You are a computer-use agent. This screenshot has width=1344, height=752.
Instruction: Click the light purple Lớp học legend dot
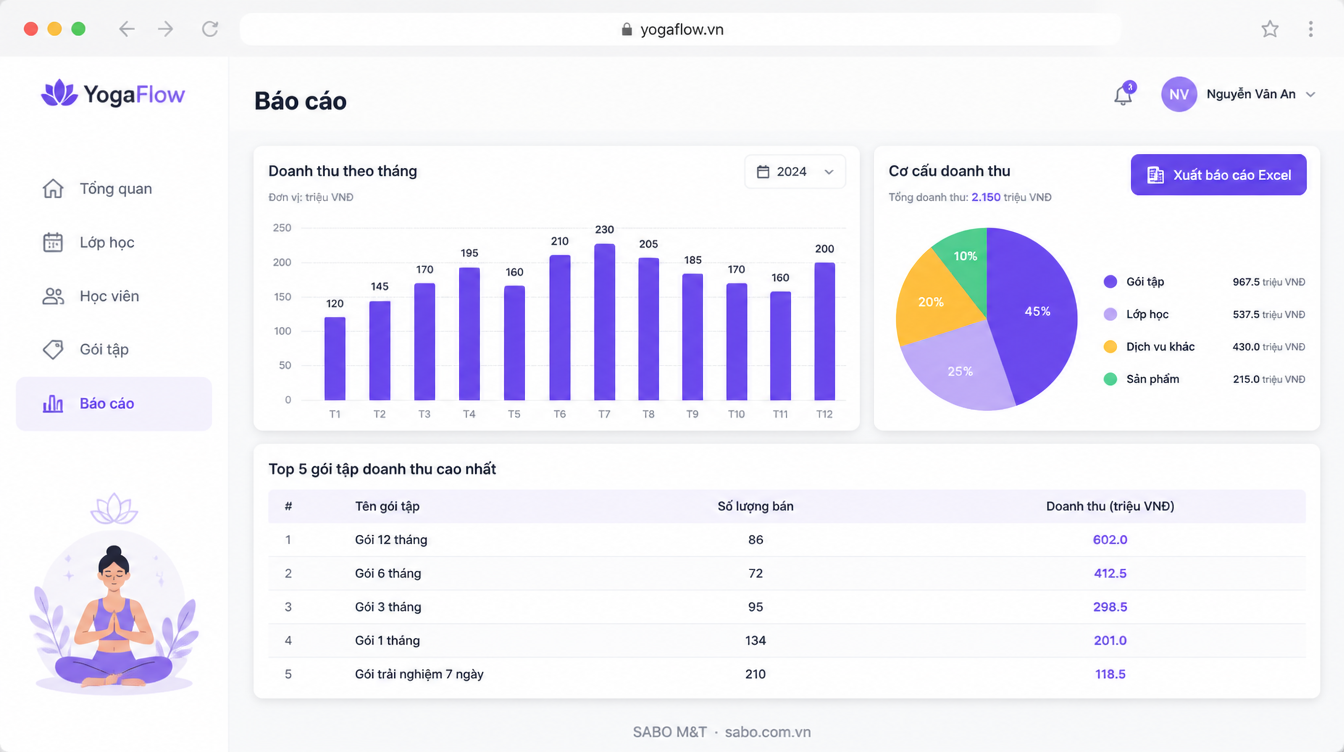1110,314
